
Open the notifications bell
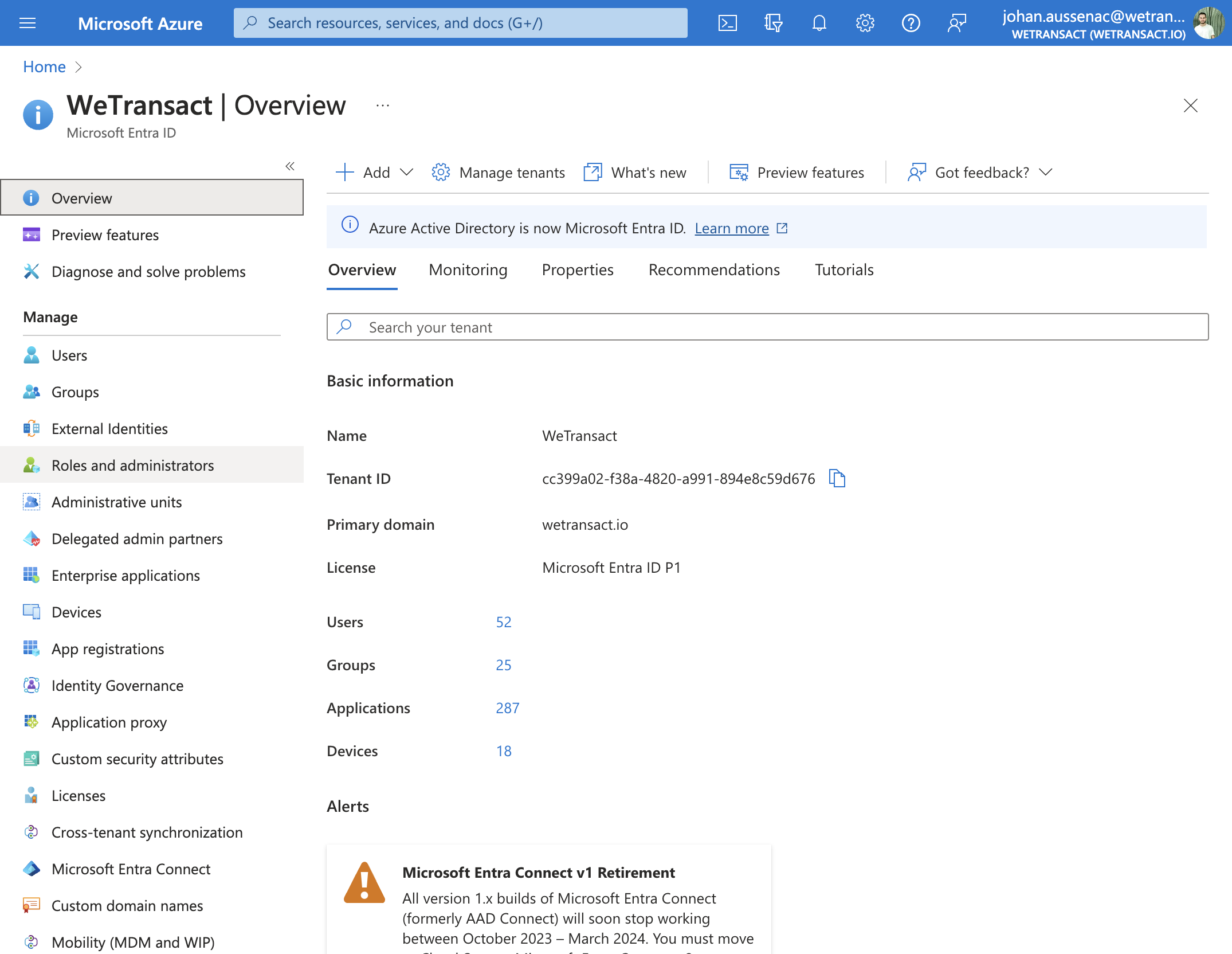(819, 23)
